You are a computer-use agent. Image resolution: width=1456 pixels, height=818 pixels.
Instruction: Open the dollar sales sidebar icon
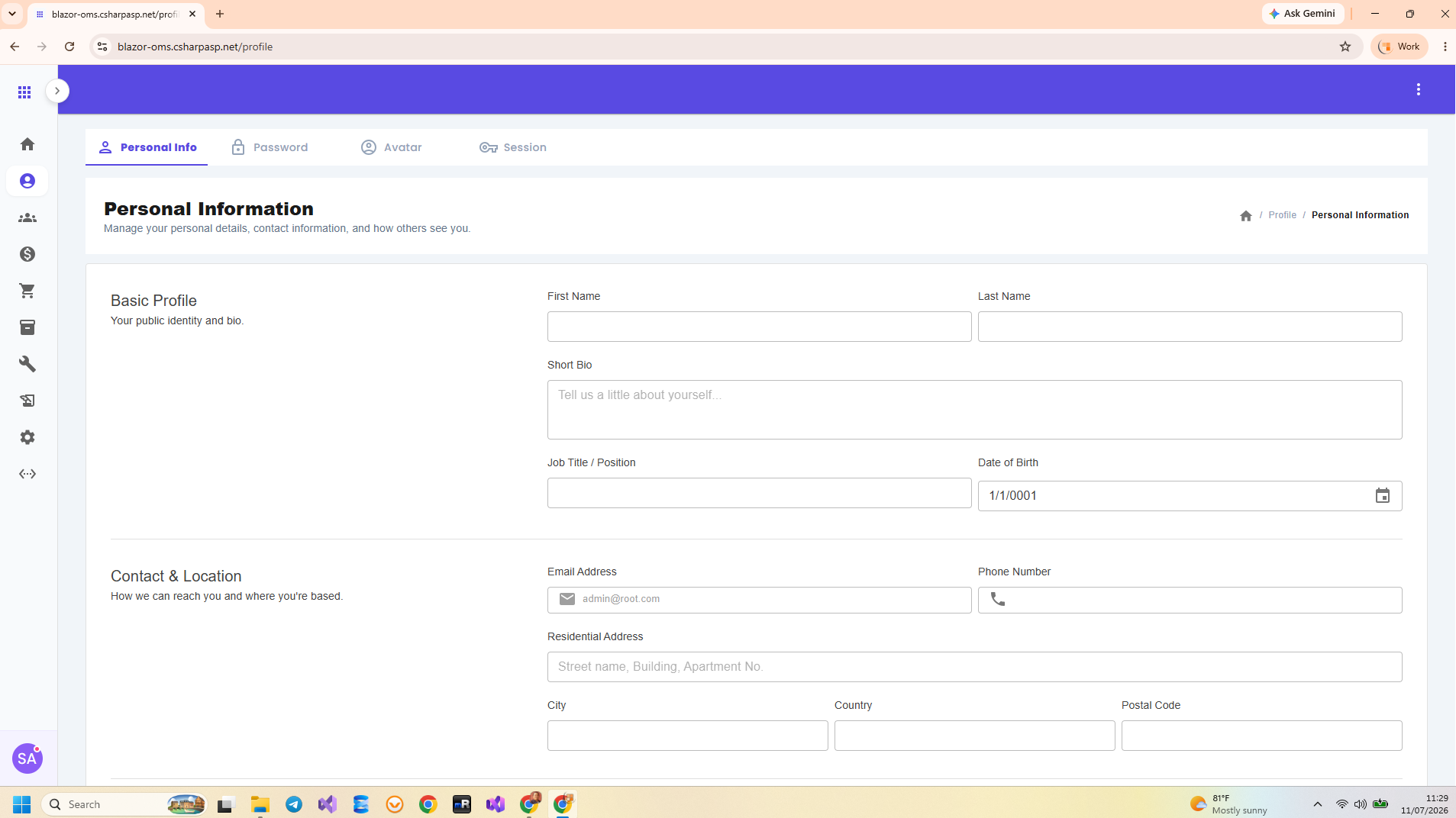[27, 254]
